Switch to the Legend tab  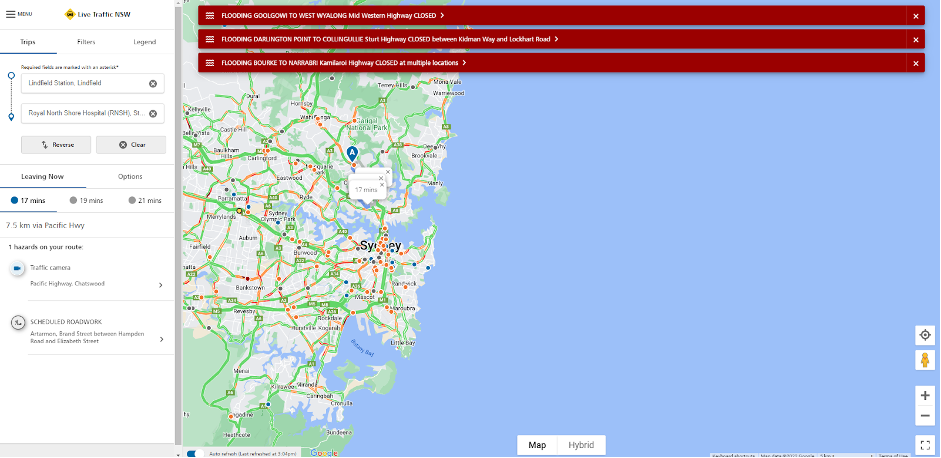[144, 42]
